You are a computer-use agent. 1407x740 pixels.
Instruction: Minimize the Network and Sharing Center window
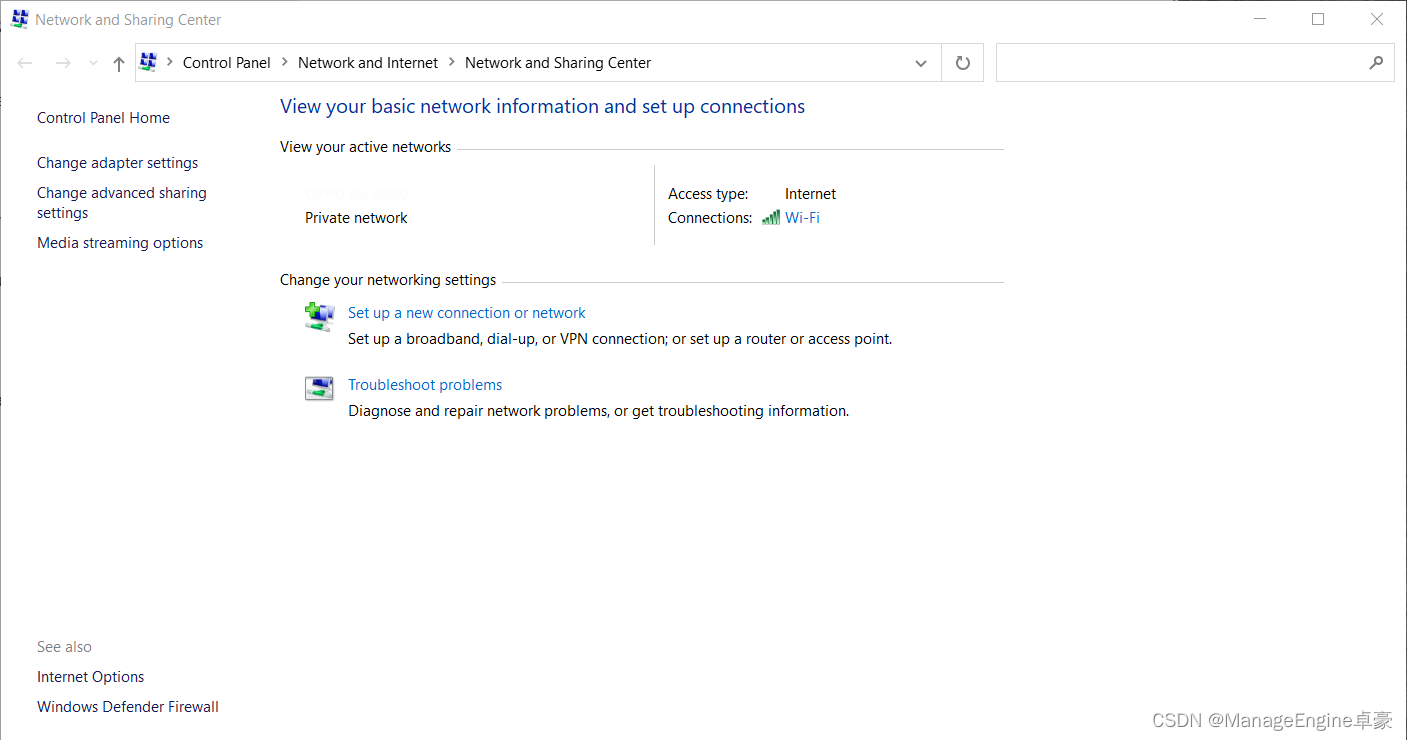point(1260,19)
